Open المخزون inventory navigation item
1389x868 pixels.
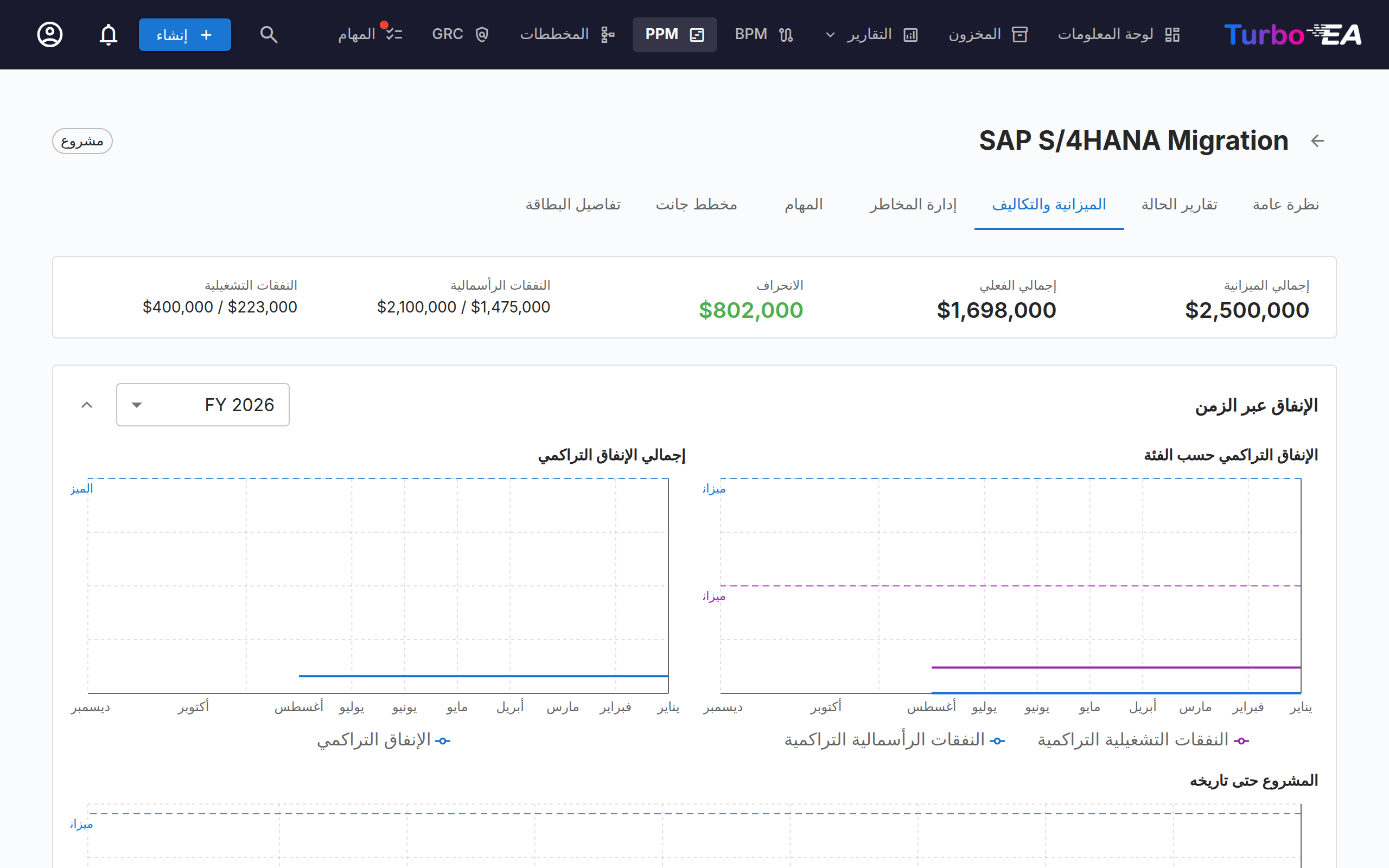click(x=987, y=34)
